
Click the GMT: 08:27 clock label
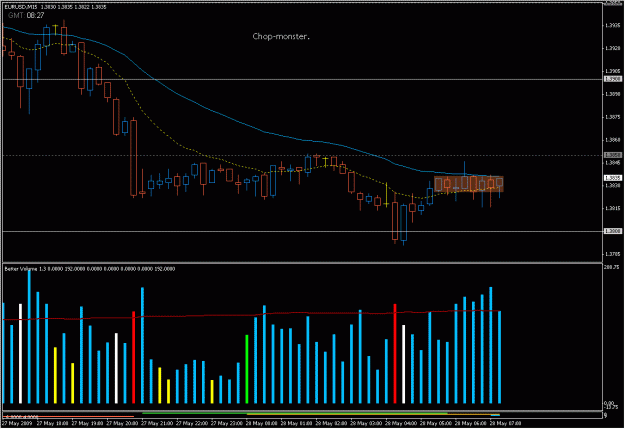26,16
